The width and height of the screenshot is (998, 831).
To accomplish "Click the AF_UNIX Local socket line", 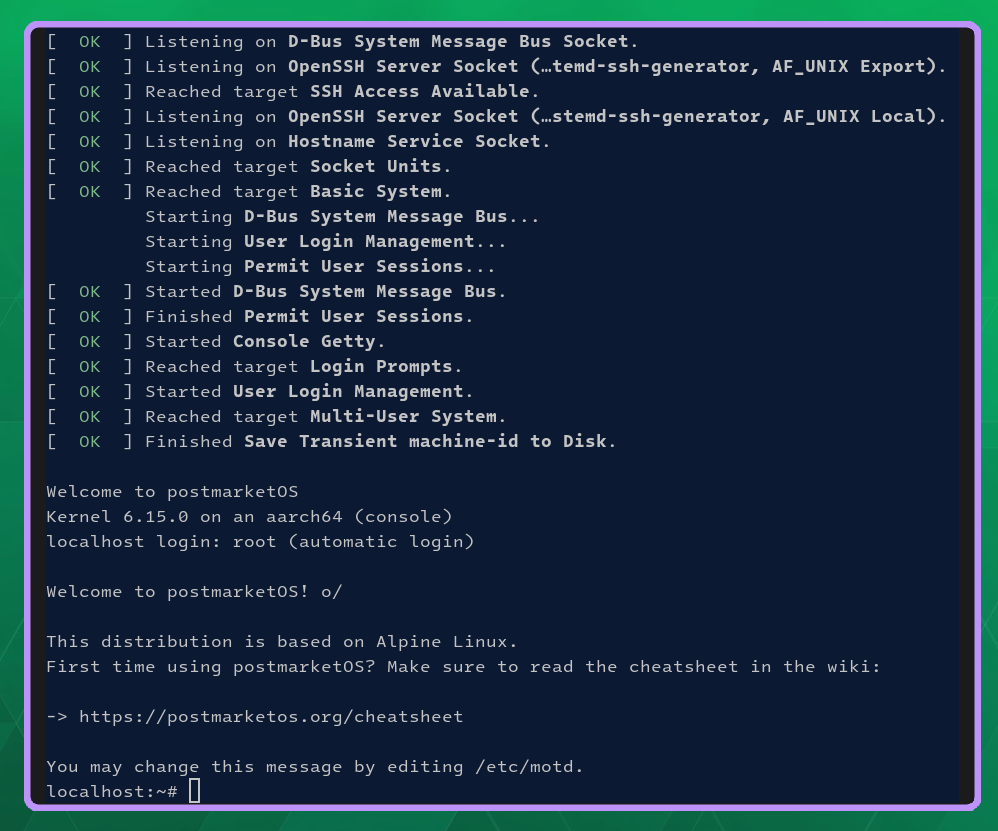I will (x=496, y=116).
